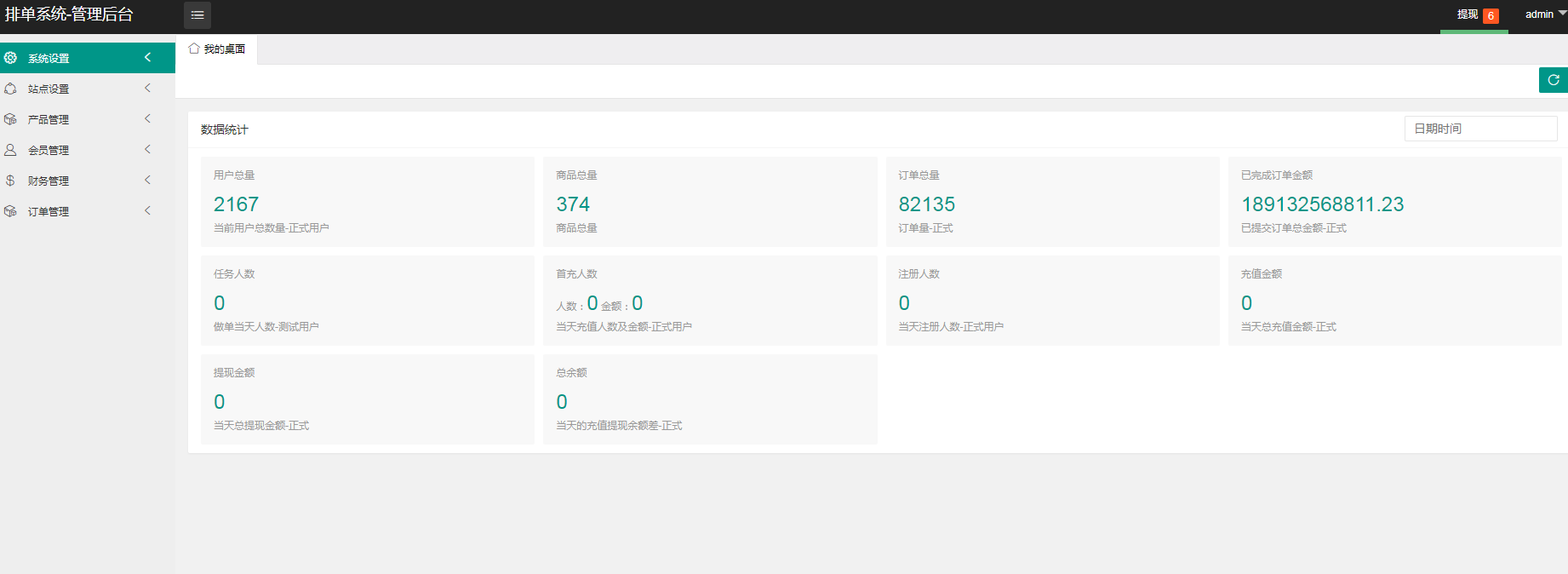Click 当天总充值金额-正式 caption
1568x574 pixels.
[1289, 327]
